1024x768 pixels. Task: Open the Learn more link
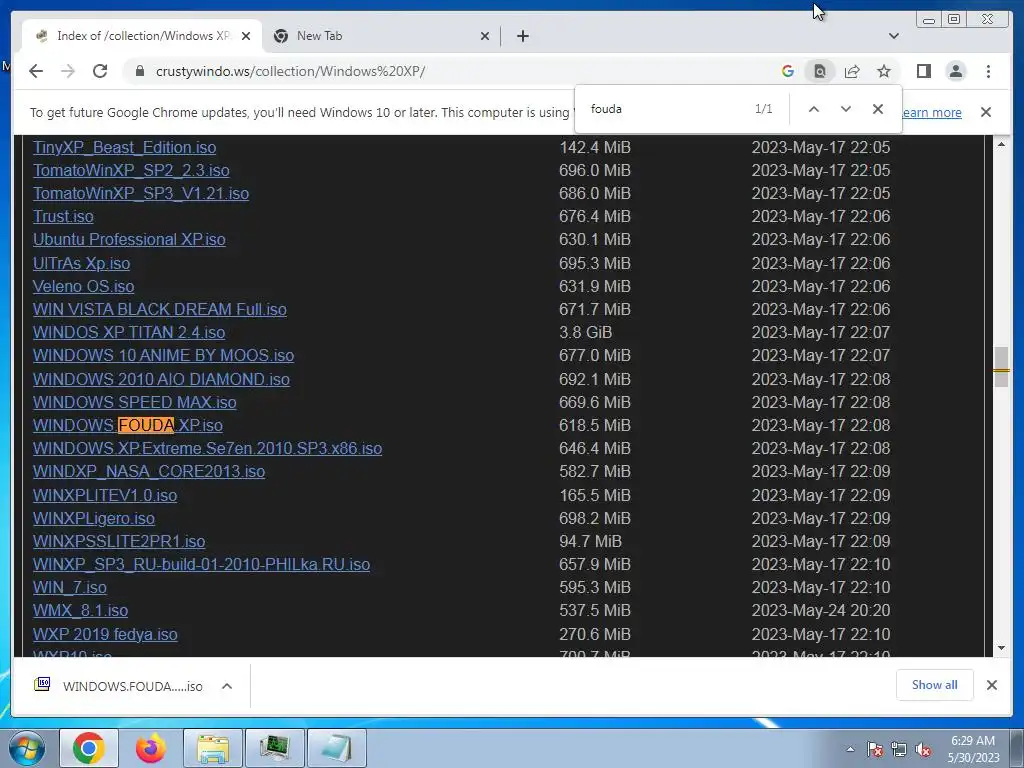coord(931,112)
